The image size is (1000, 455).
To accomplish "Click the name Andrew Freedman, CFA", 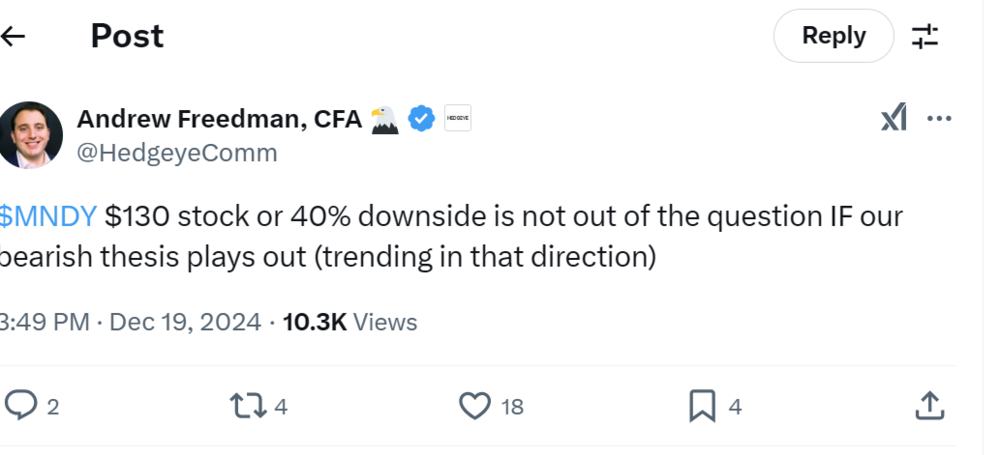I will tap(220, 119).
